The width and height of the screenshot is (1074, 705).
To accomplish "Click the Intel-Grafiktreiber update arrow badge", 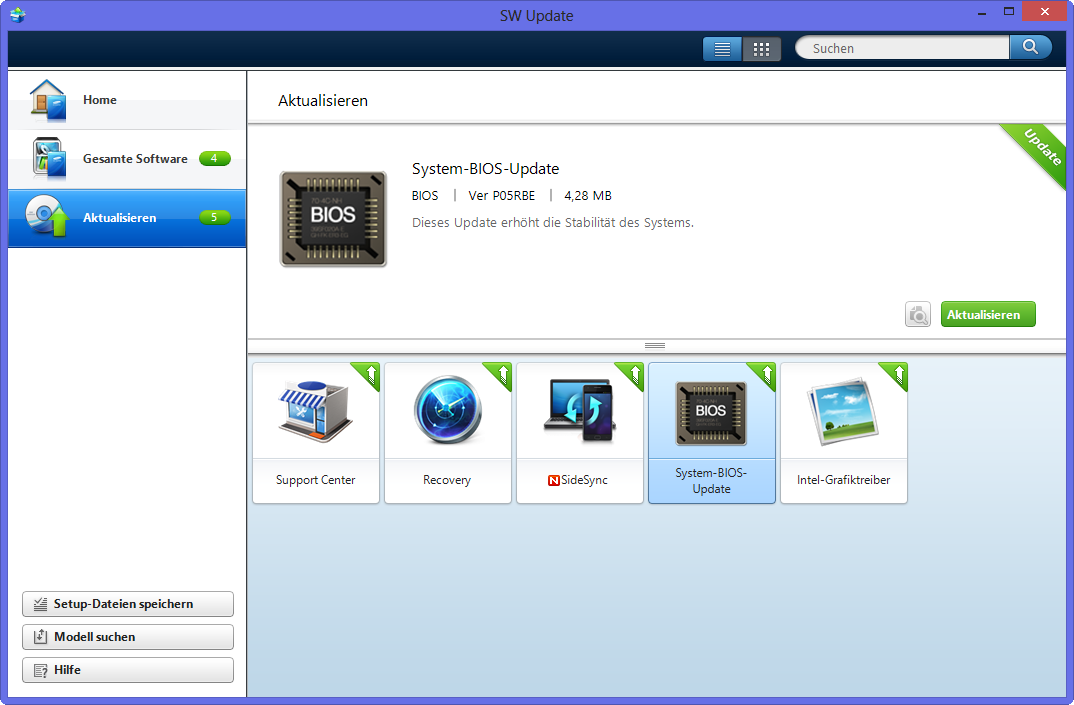I will point(897,374).
